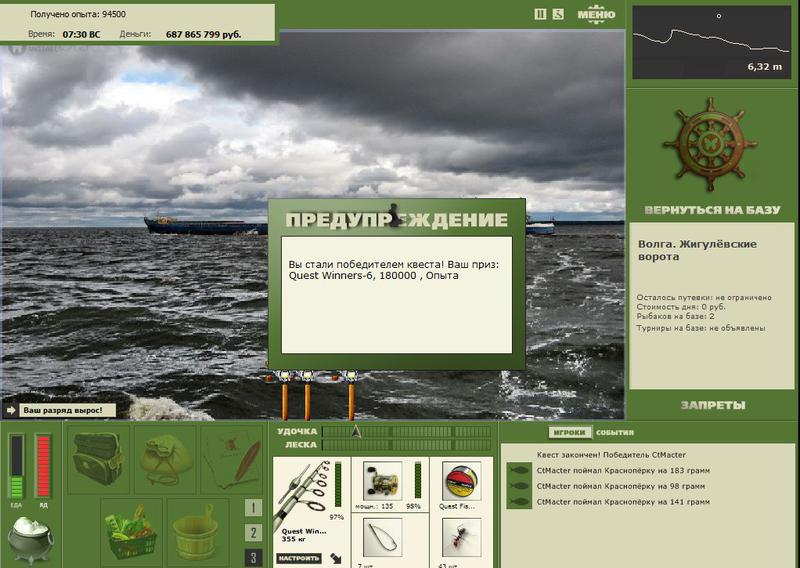Click 'Осталось путевки: не ограничено' line
This screenshot has height=568, width=800.
pos(704,298)
